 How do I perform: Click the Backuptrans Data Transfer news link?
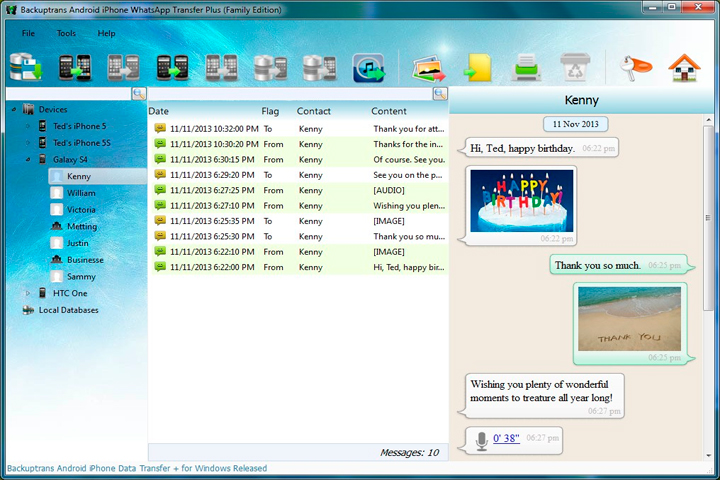coord(137,469)
